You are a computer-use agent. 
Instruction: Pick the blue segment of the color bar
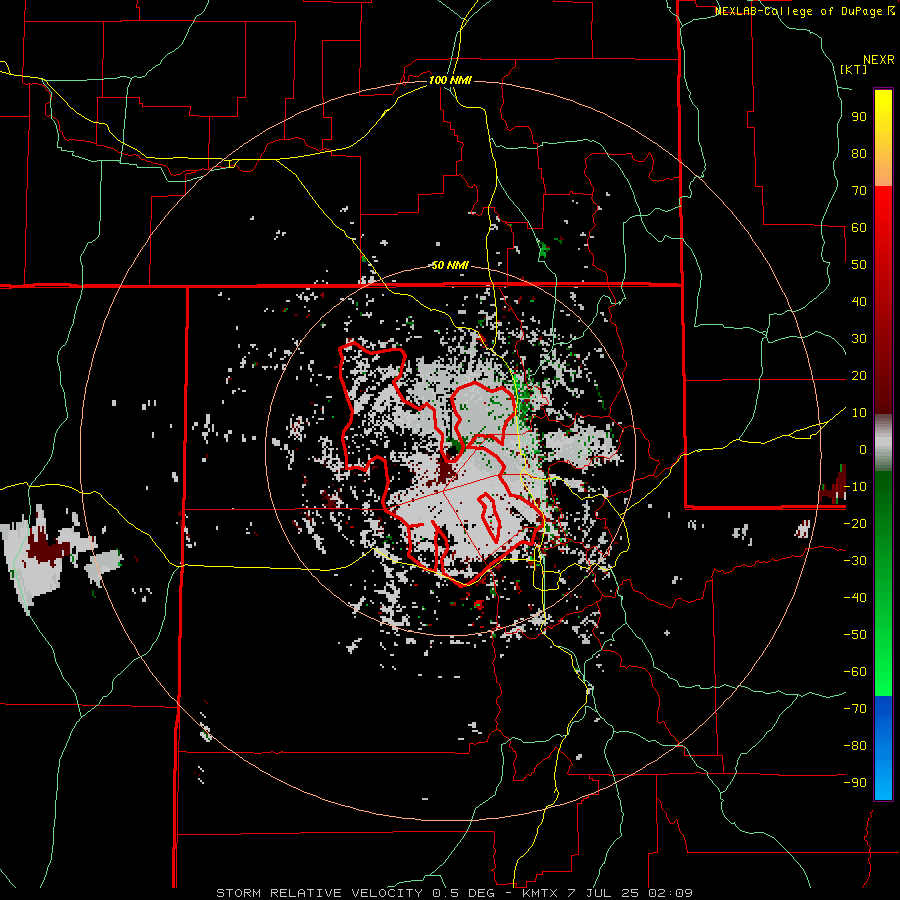pos(883,748)
